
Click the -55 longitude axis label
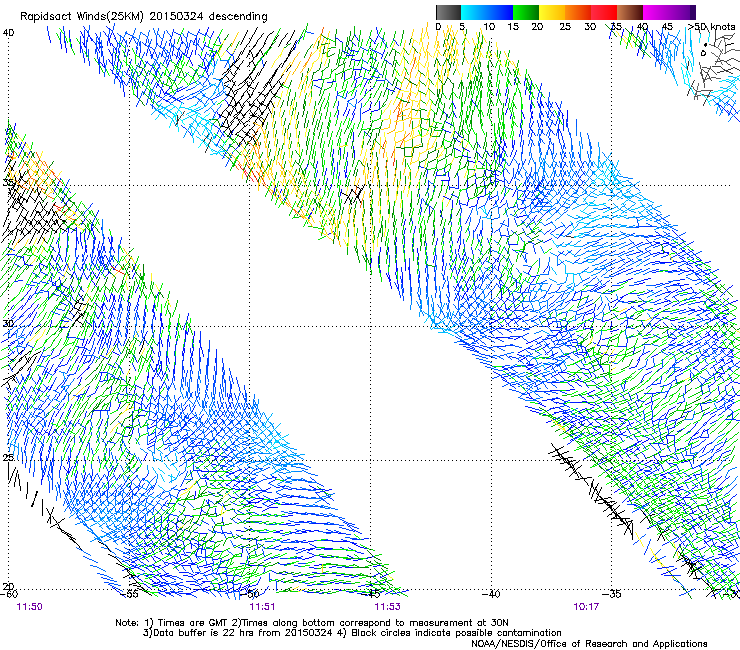(x=130, y=594)
